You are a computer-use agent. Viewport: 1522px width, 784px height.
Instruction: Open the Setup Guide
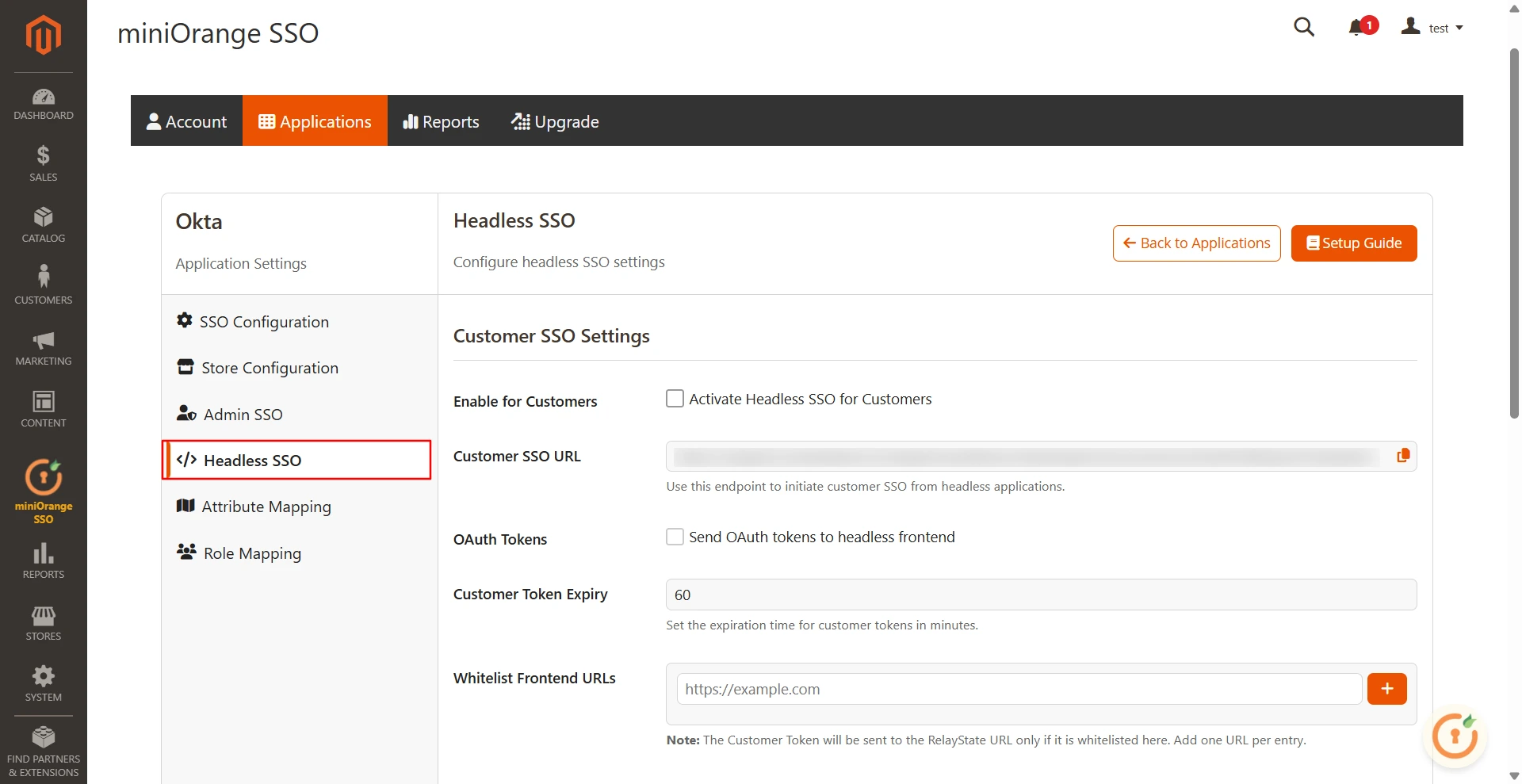coord(1353,243)
